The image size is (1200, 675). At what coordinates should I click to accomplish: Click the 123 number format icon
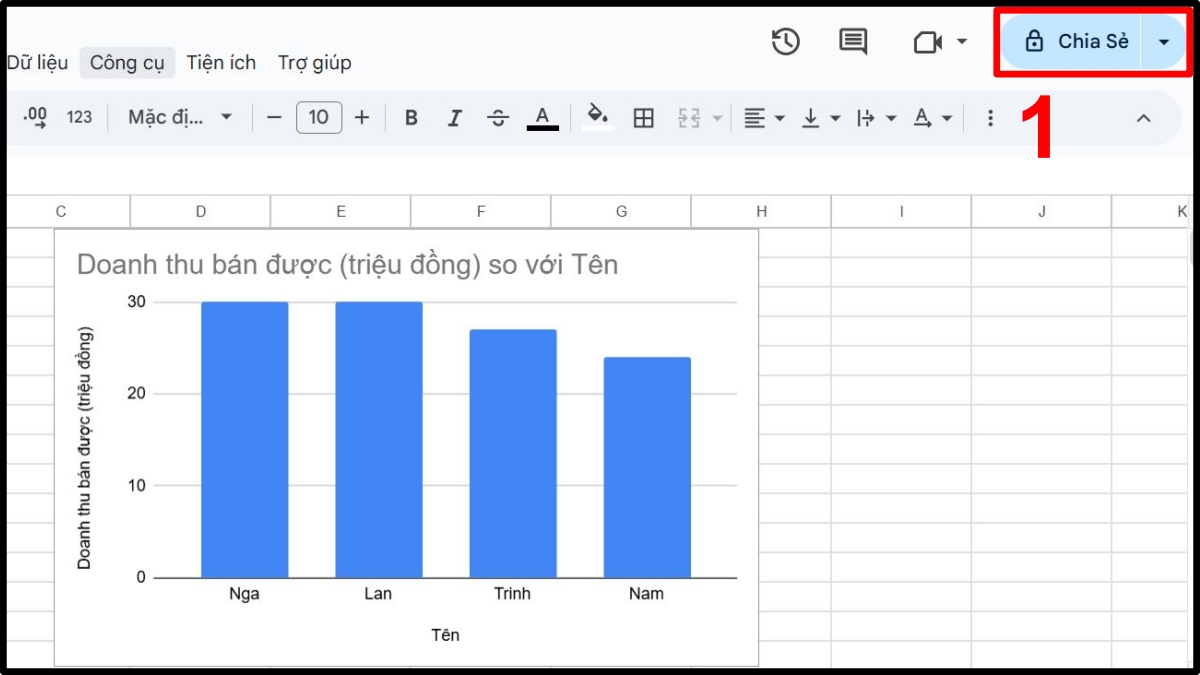pos(78,117)
